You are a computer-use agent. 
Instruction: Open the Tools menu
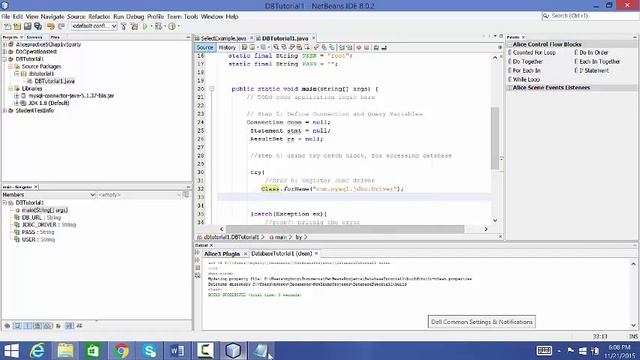[x=191, y=17]
